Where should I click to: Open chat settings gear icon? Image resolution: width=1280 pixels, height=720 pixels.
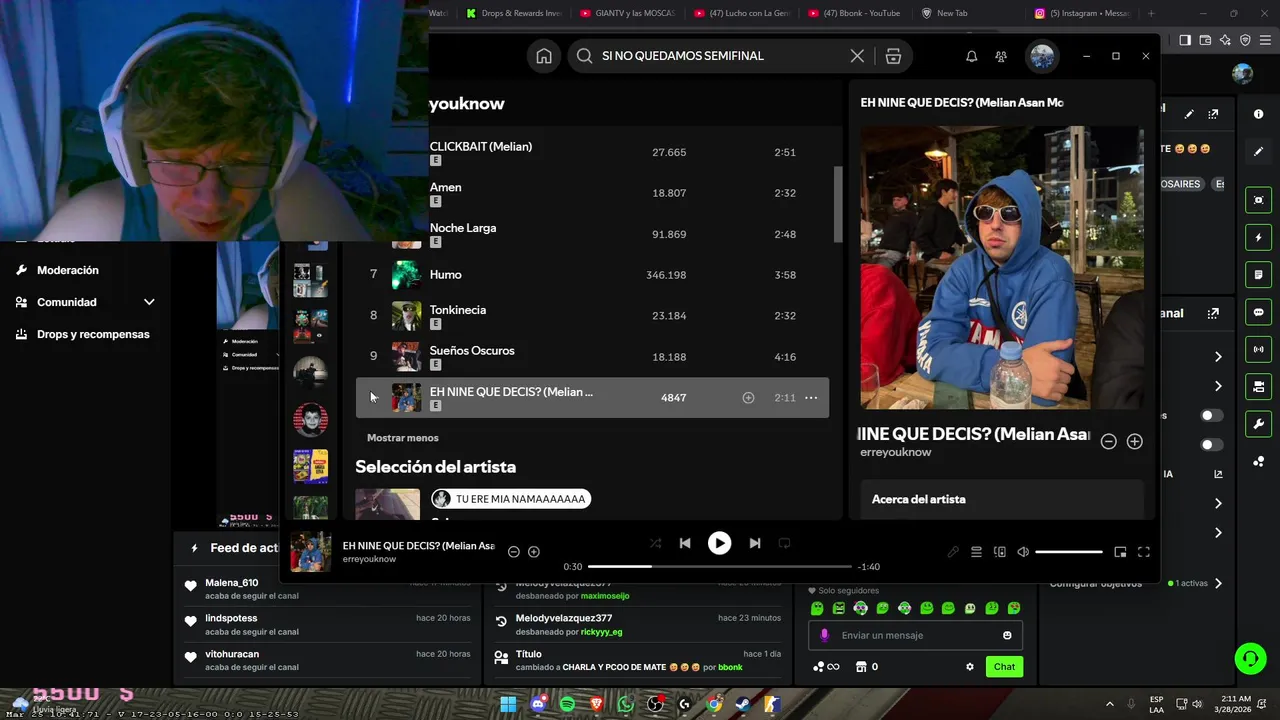click(x=969, y=667)
